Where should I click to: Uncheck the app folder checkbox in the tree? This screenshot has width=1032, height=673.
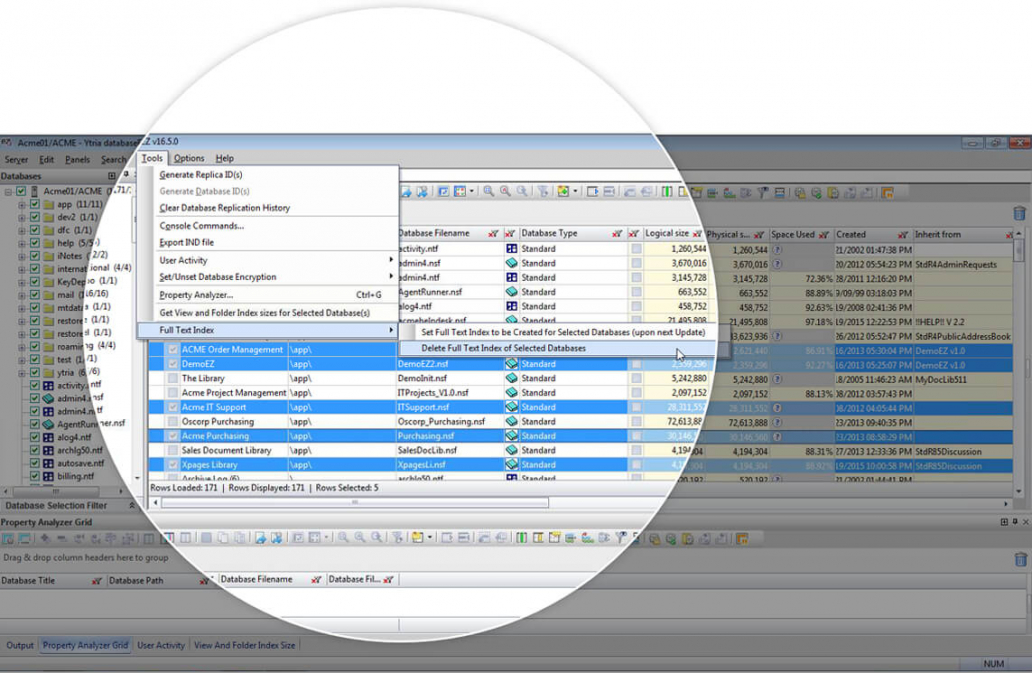click(35, 204)
